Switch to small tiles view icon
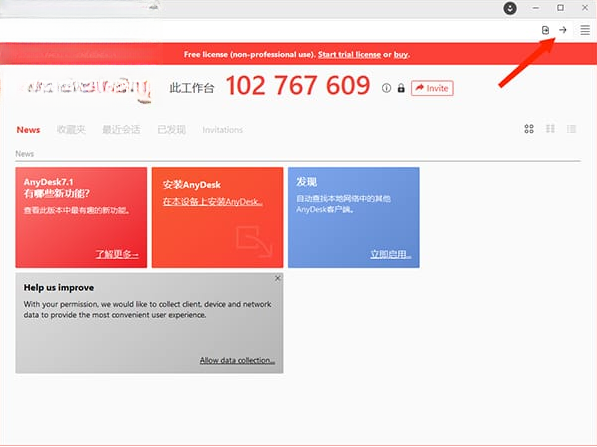 (550, 129)
